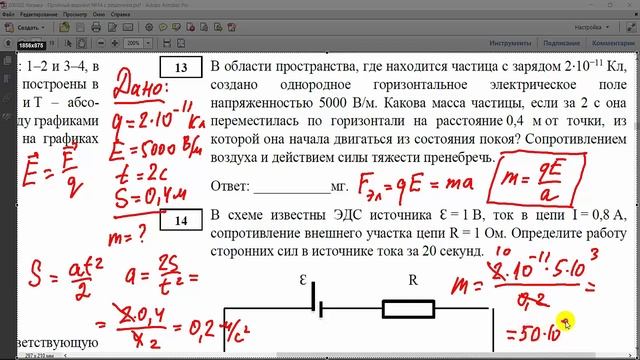Click the Highlight text comment icon
Screen dimensions: 640x360
[176, 27]
